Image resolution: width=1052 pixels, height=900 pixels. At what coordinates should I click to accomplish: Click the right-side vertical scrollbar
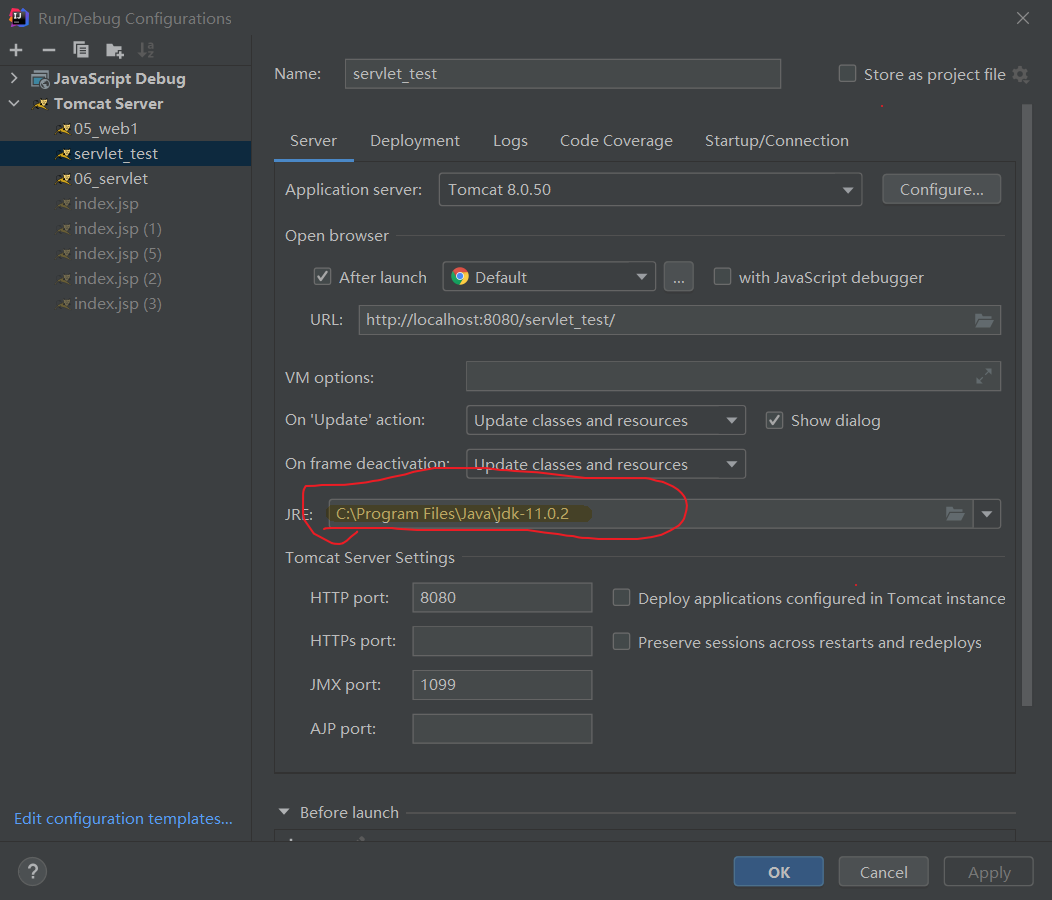pos(1027,405)
